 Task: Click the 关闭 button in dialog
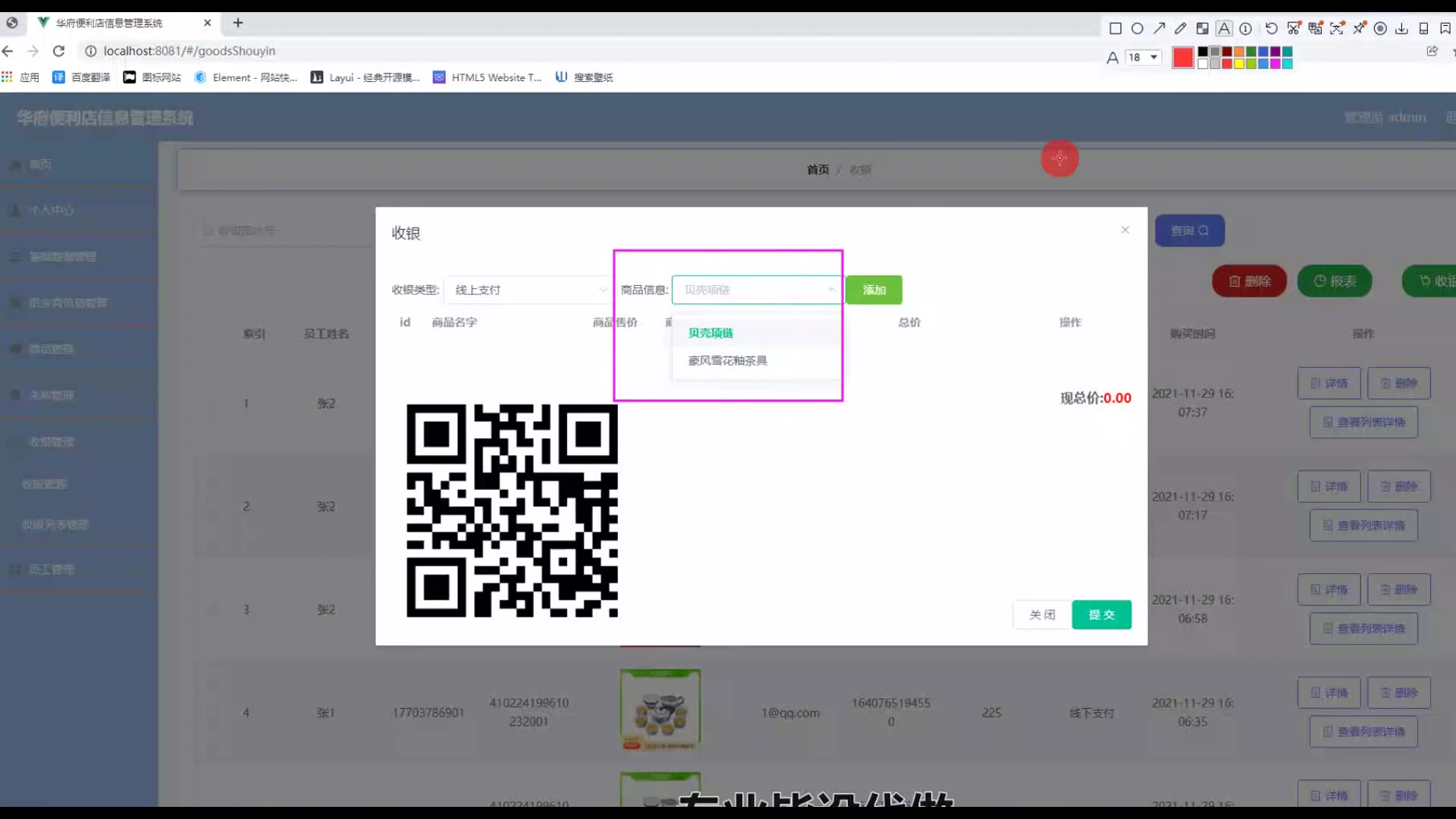pos(1042,615)
